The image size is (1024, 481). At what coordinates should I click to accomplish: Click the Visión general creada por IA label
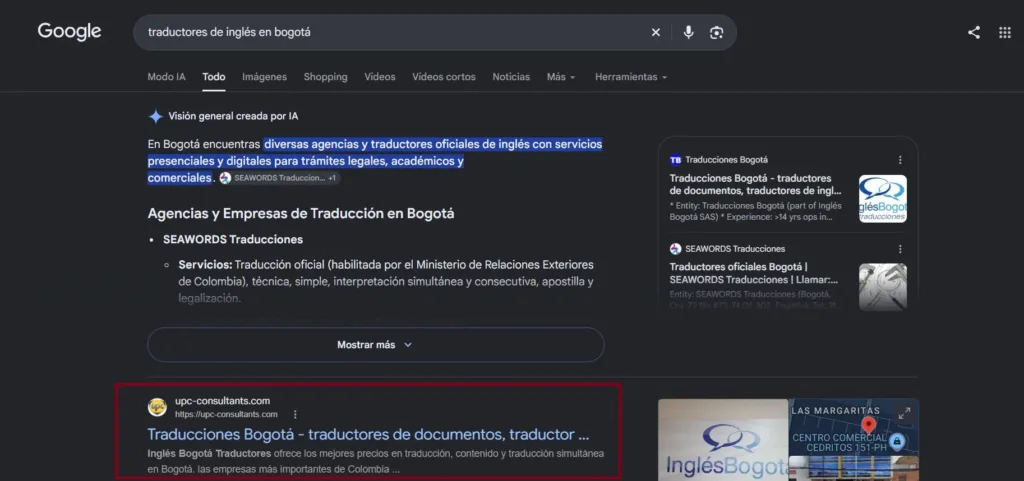pos(233,116)
